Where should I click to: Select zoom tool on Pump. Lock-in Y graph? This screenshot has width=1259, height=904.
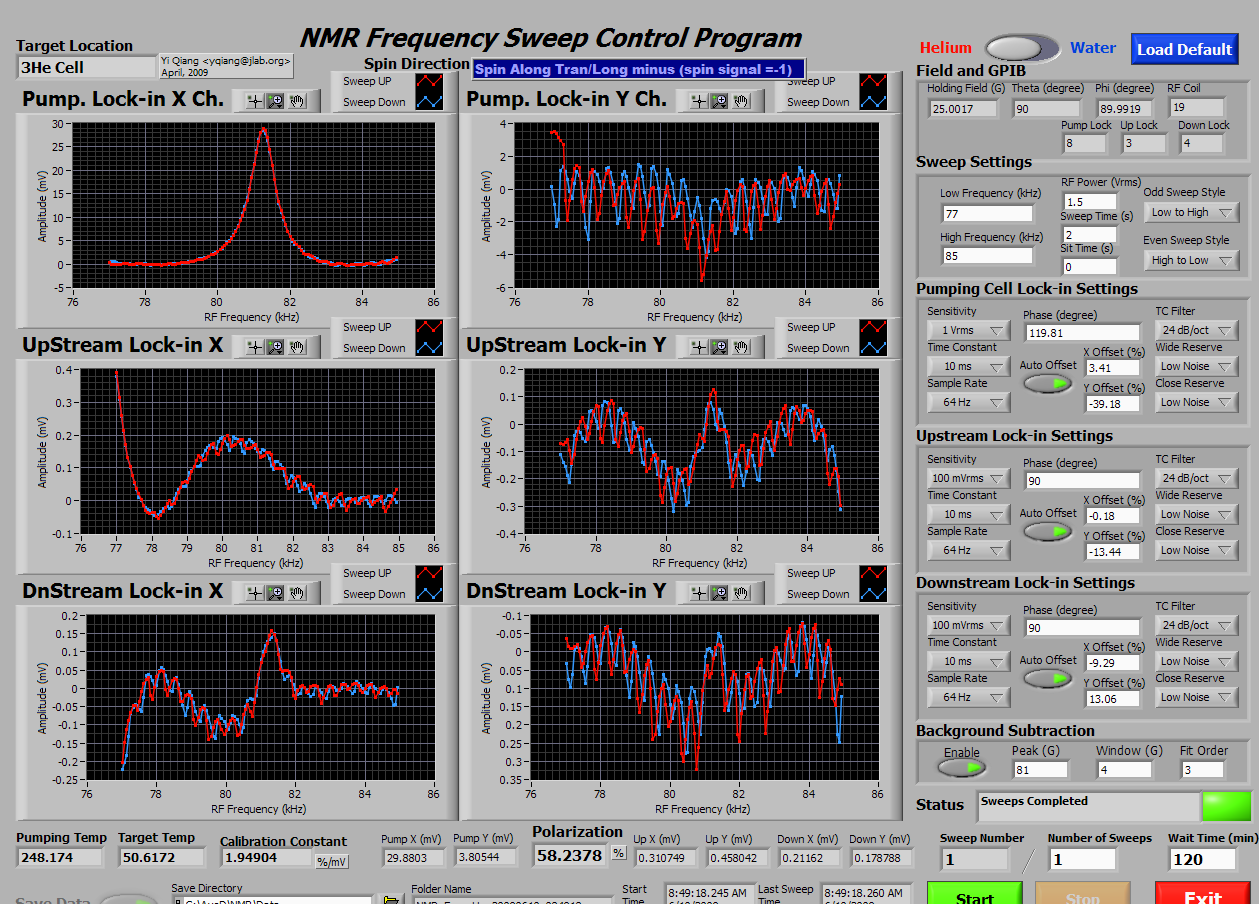click(x=720, y=101)
